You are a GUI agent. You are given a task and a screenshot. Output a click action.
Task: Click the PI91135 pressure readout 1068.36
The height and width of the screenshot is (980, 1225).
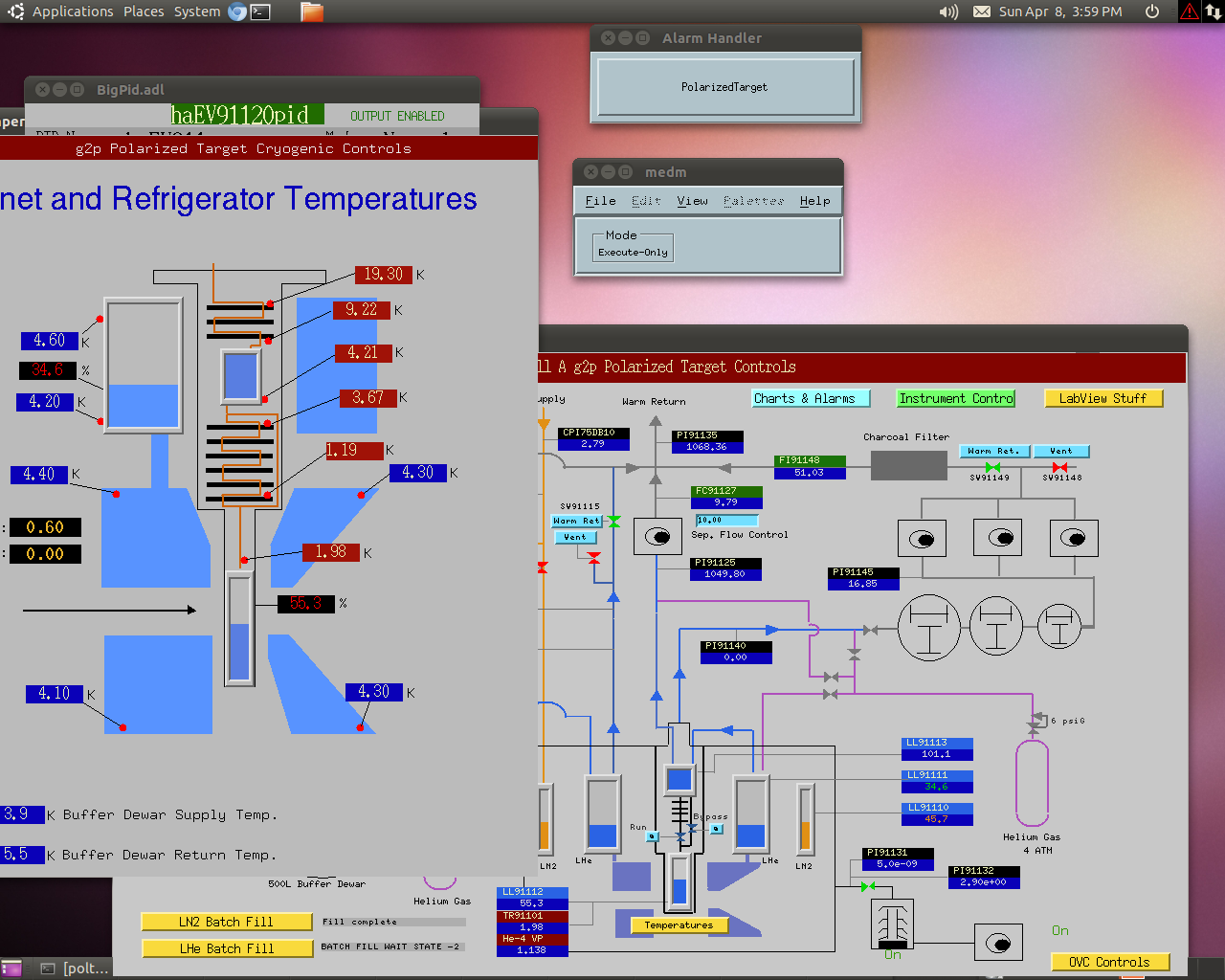pyautogui.click(x=706, y=447)
